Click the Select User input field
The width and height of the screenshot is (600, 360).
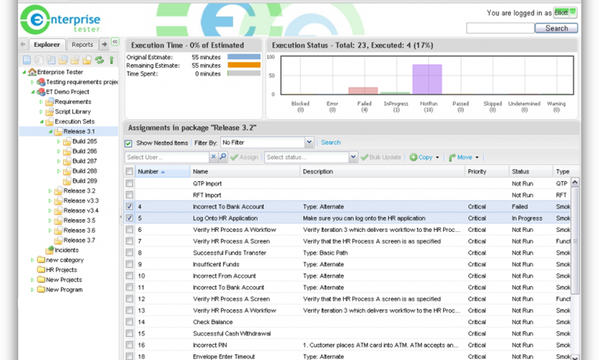[167, 157]
